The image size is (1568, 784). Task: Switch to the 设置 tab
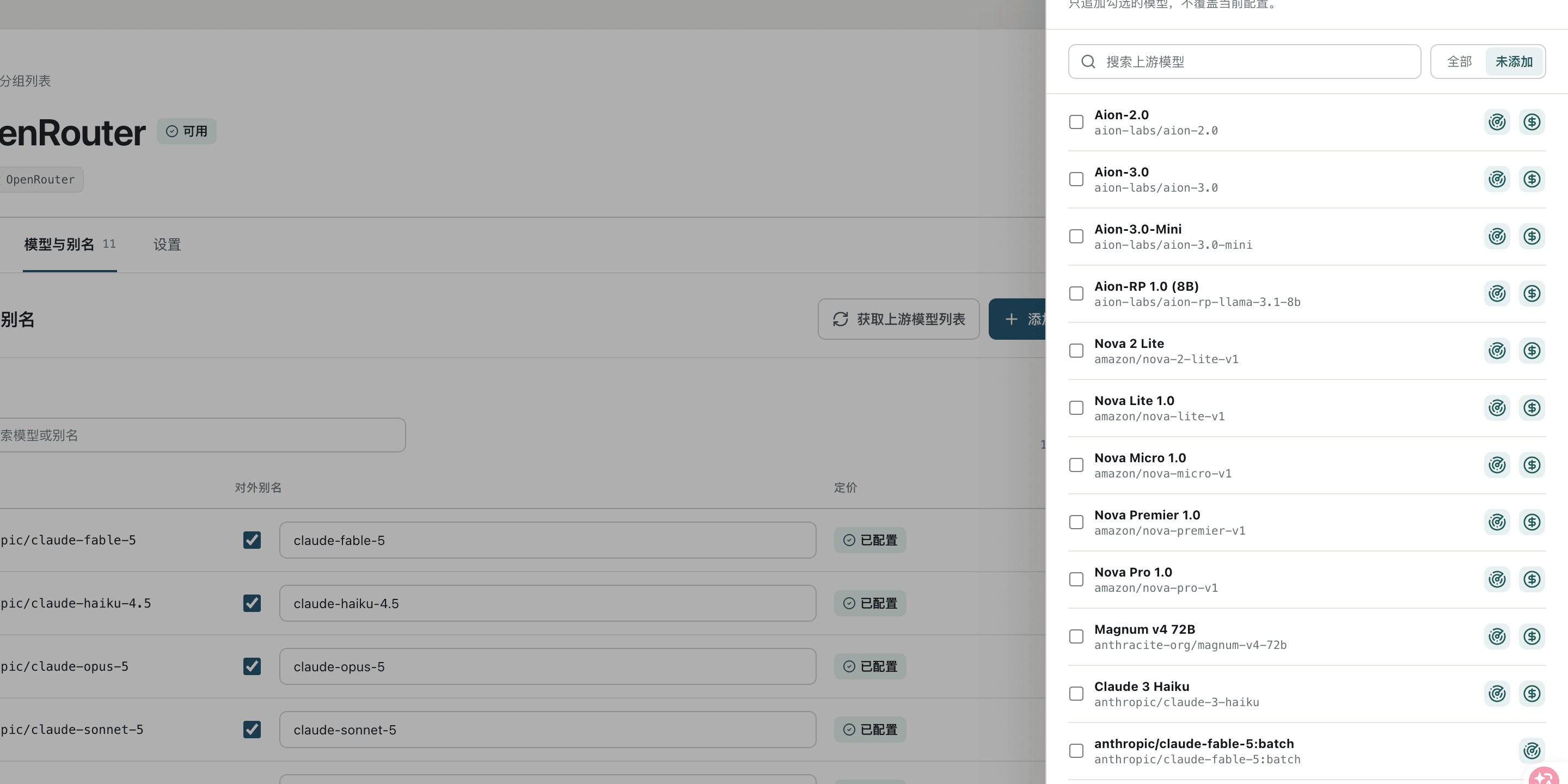click(167, 244)
